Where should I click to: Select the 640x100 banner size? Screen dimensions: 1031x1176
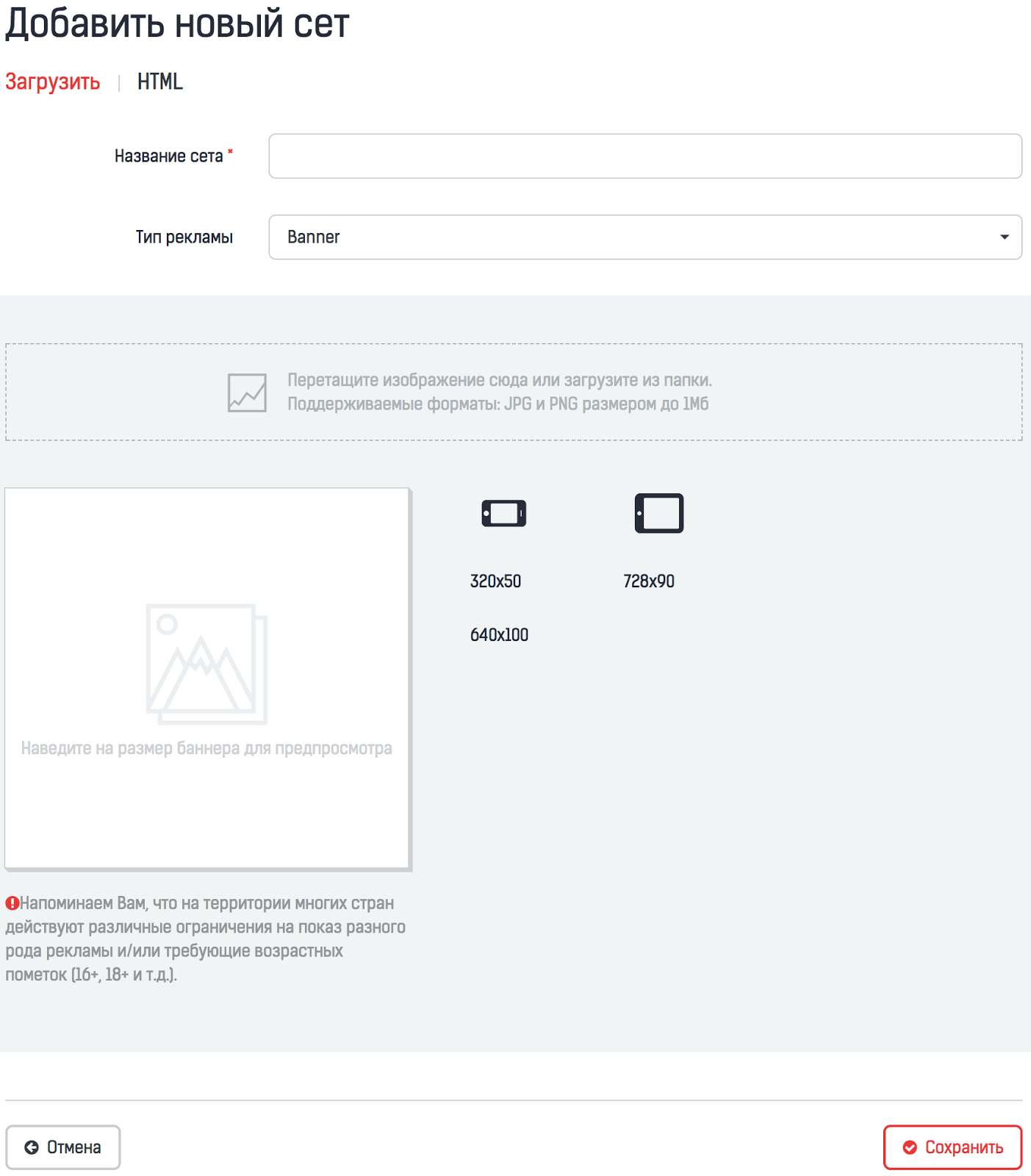tap(499, 635)
